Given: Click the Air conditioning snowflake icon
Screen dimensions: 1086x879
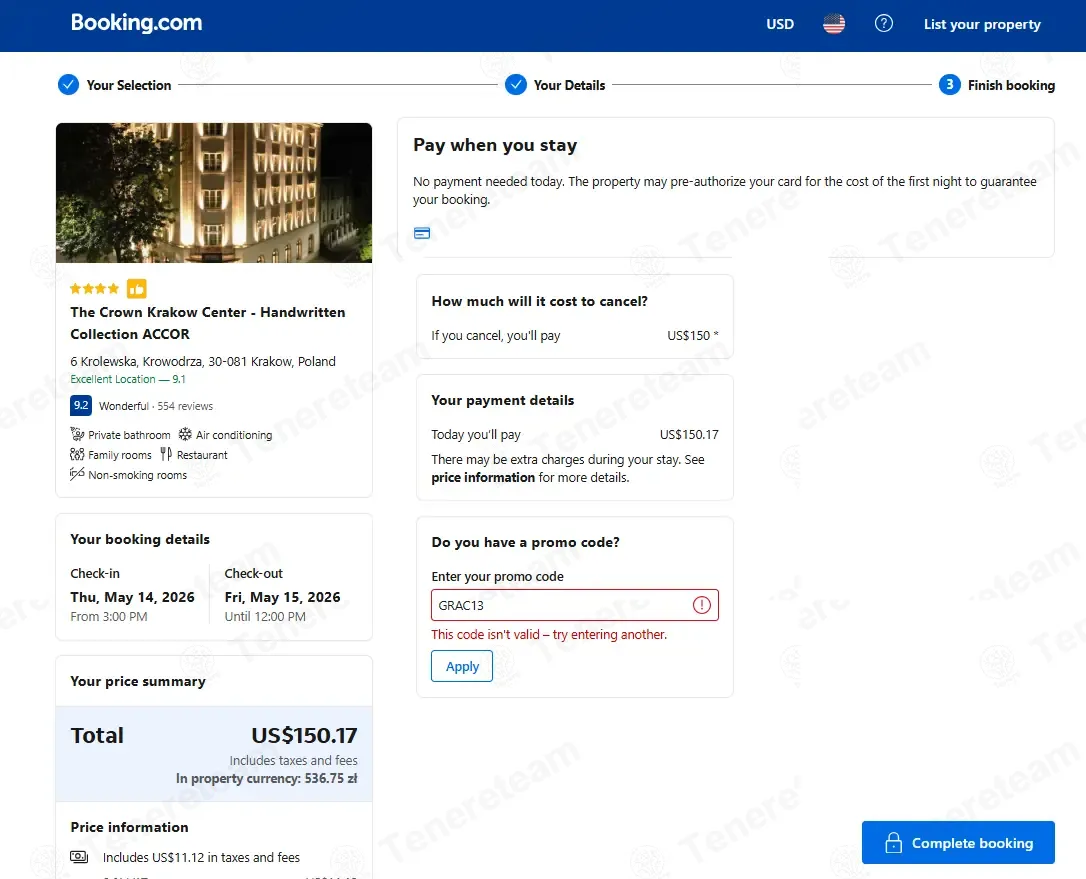Looking at the screenshot, I should [185, 434].
